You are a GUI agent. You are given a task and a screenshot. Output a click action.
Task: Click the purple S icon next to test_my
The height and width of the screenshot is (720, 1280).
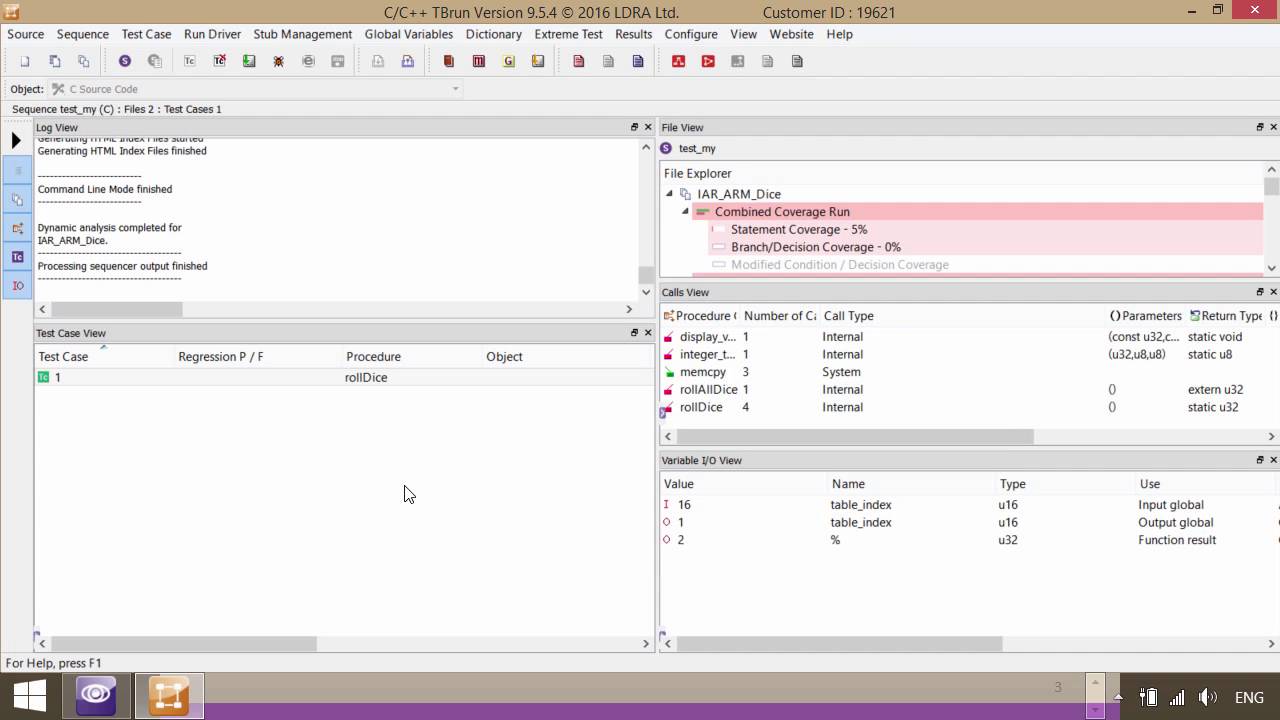pos(667,148)
